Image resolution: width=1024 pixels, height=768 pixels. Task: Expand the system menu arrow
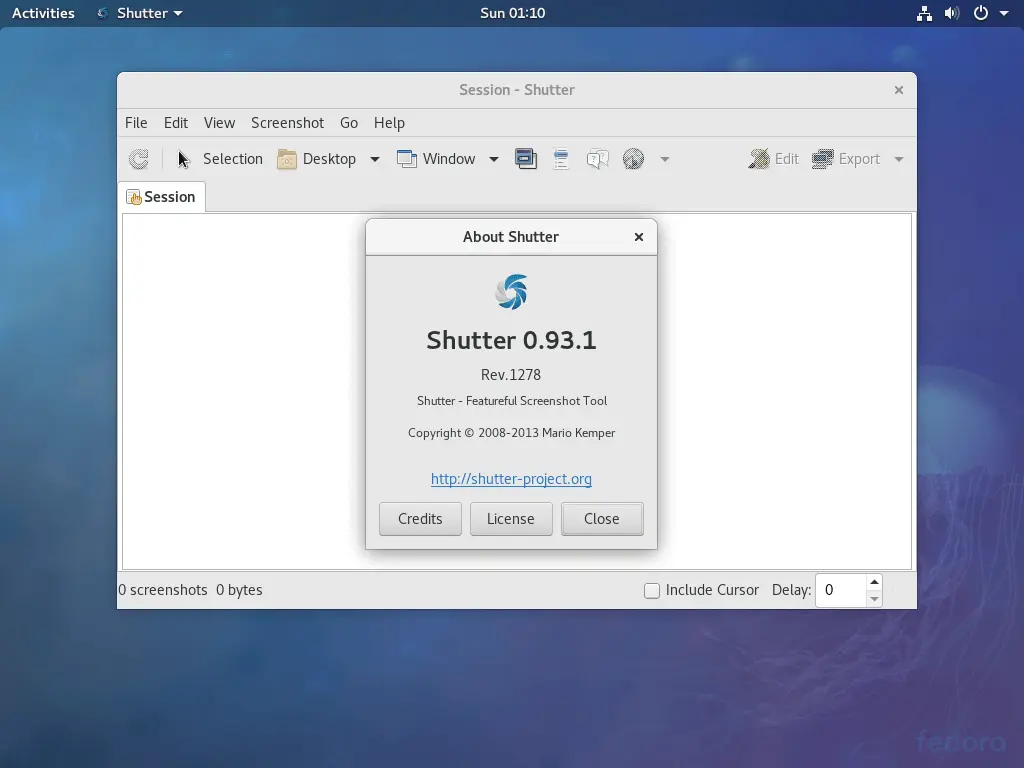click(x=1004, y=13)
